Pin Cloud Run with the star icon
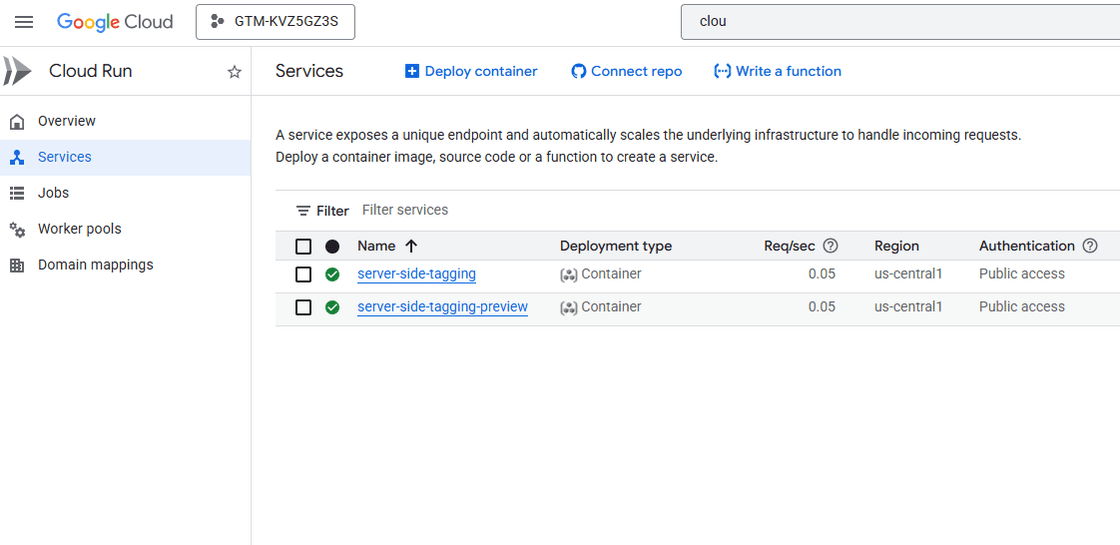This screenshot has width=1120, height=545. coord(234,71)
